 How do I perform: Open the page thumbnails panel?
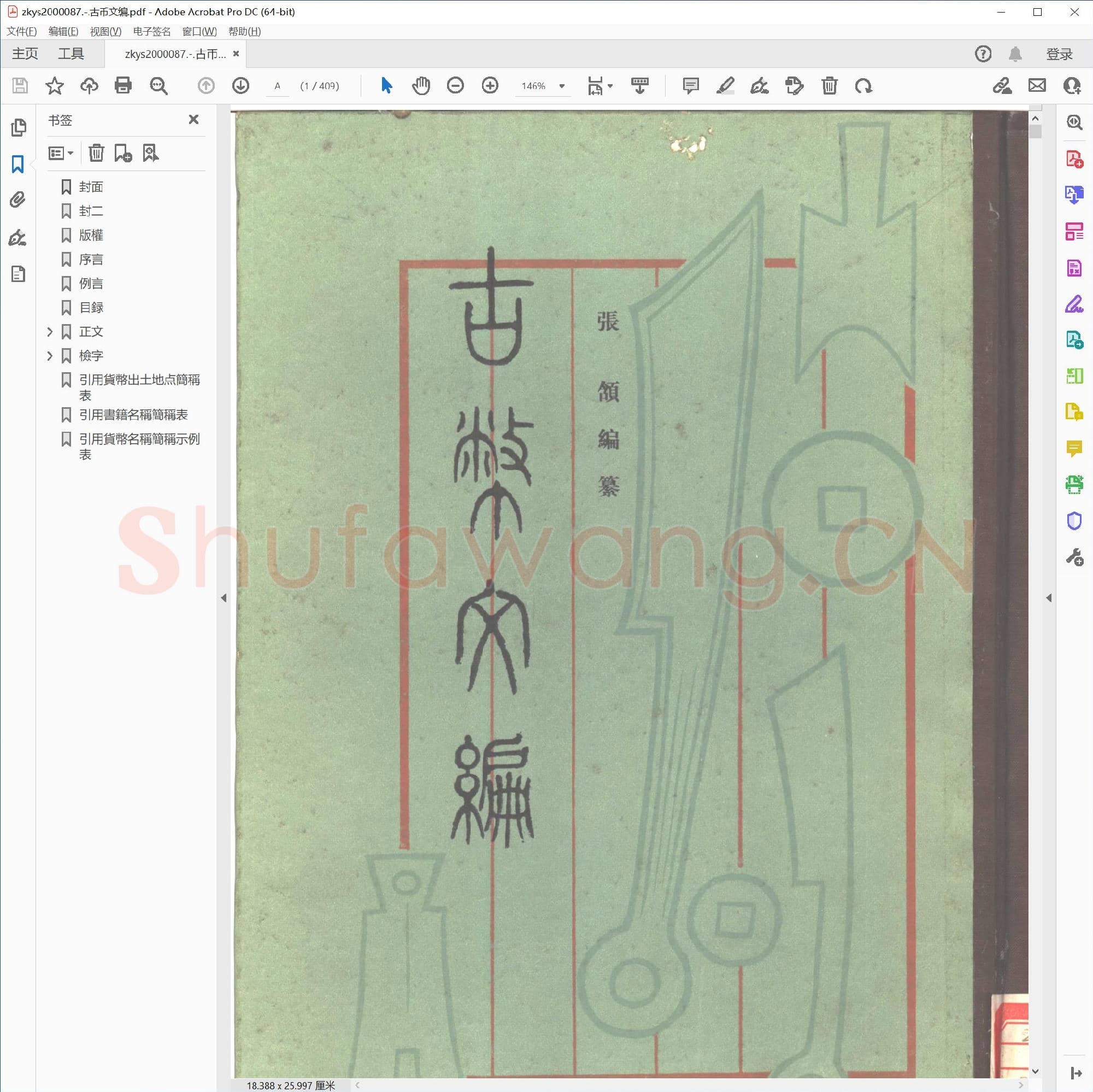point(19,127)
